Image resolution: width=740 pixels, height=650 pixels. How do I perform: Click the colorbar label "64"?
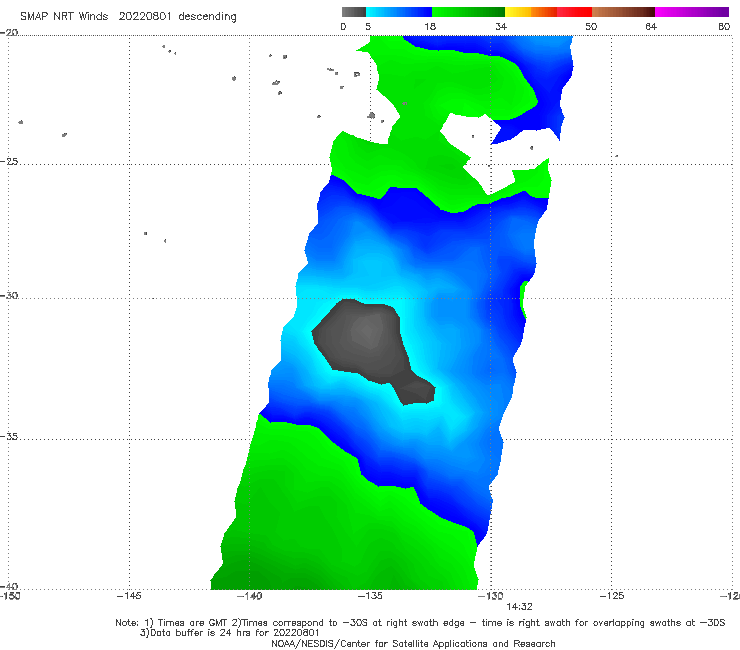(651, 27)
